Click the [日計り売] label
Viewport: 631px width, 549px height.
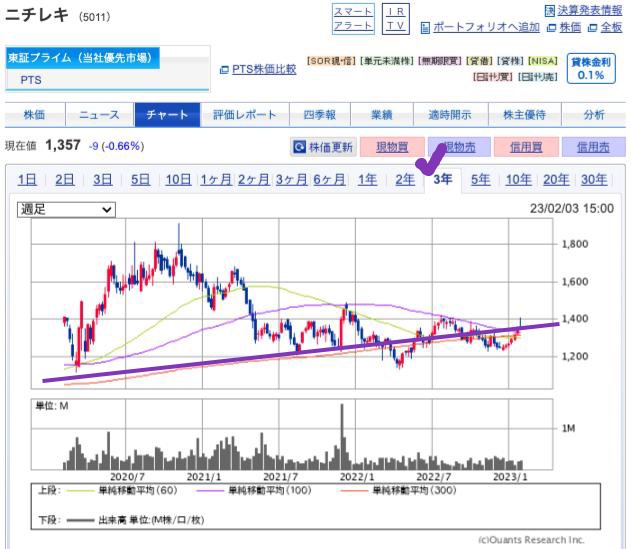point(538,76)
